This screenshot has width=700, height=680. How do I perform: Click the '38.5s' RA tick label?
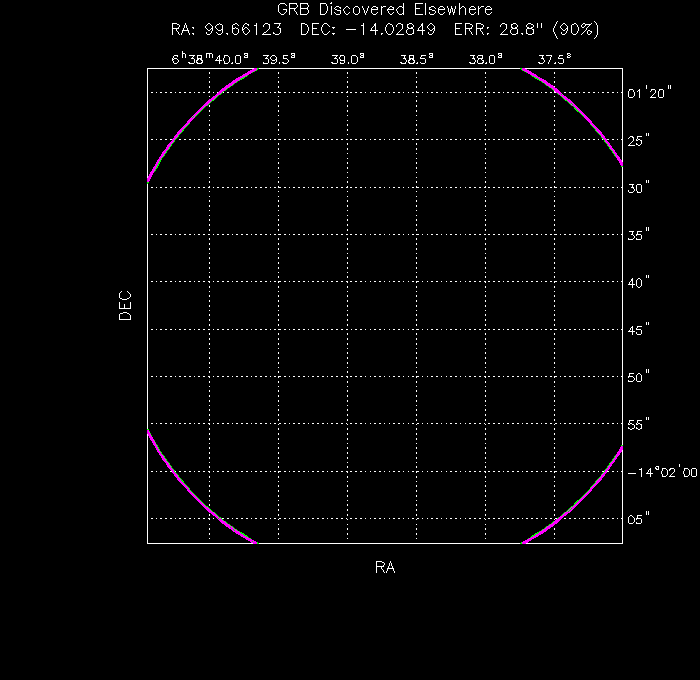click(x=417, y=59)
